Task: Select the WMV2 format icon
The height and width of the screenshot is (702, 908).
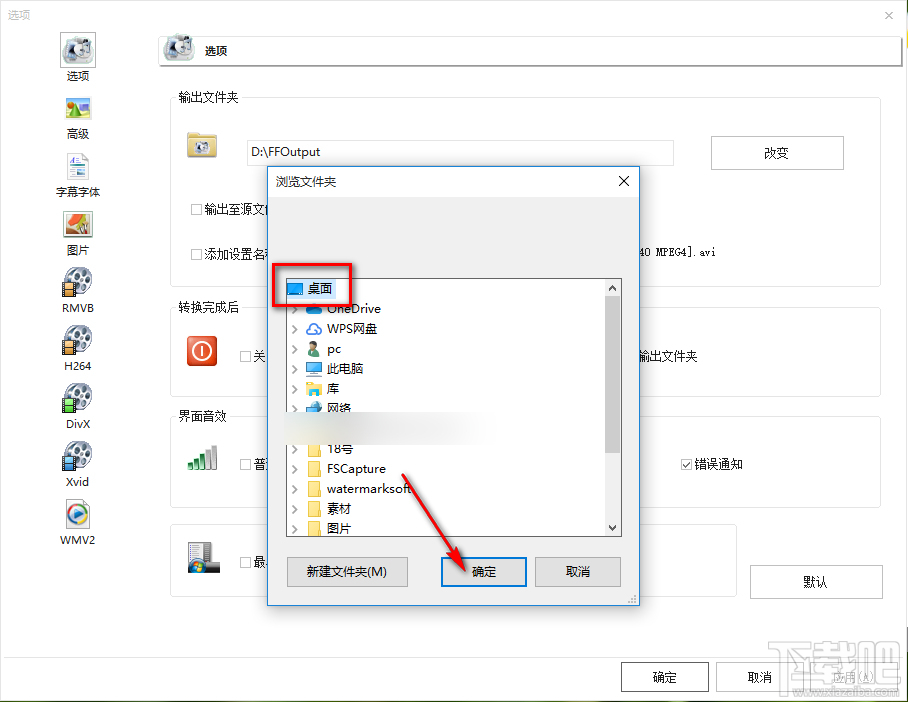Action: click(x=78, y=514)
